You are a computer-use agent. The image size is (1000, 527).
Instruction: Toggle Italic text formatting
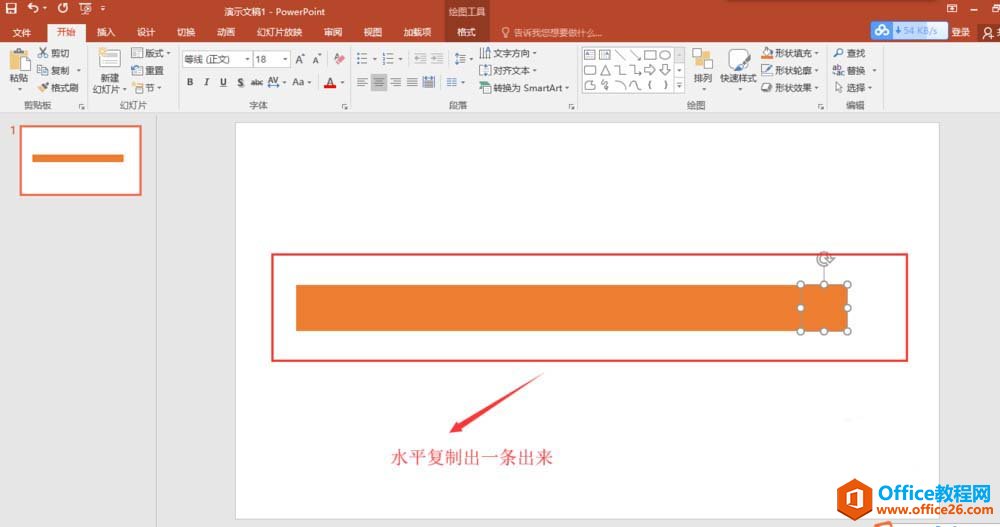(x=207, y=83)
